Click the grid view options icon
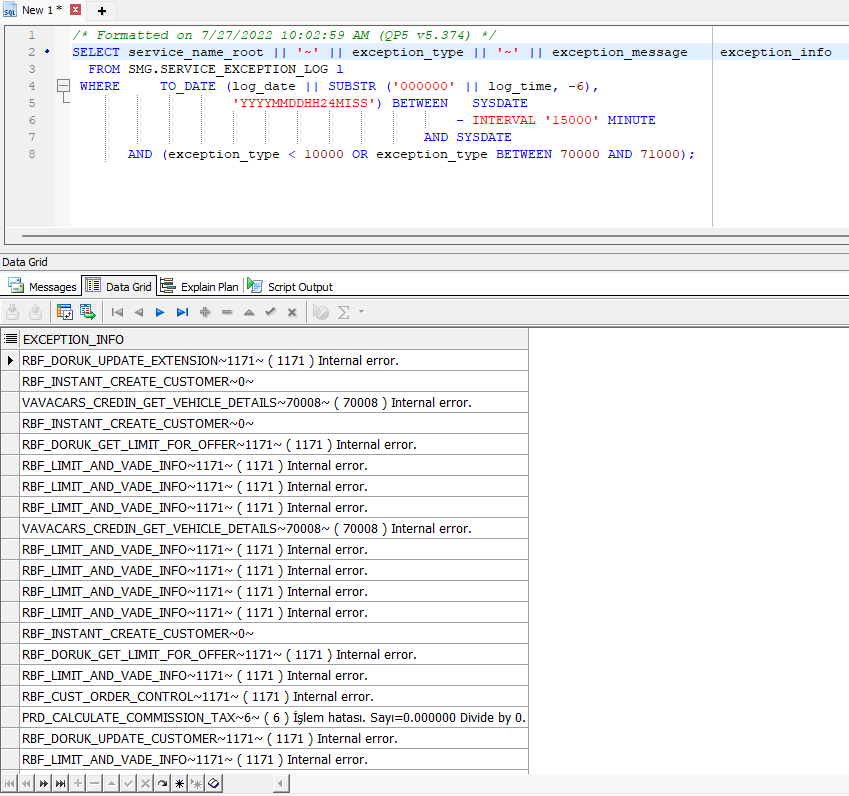 click(64, 312)
